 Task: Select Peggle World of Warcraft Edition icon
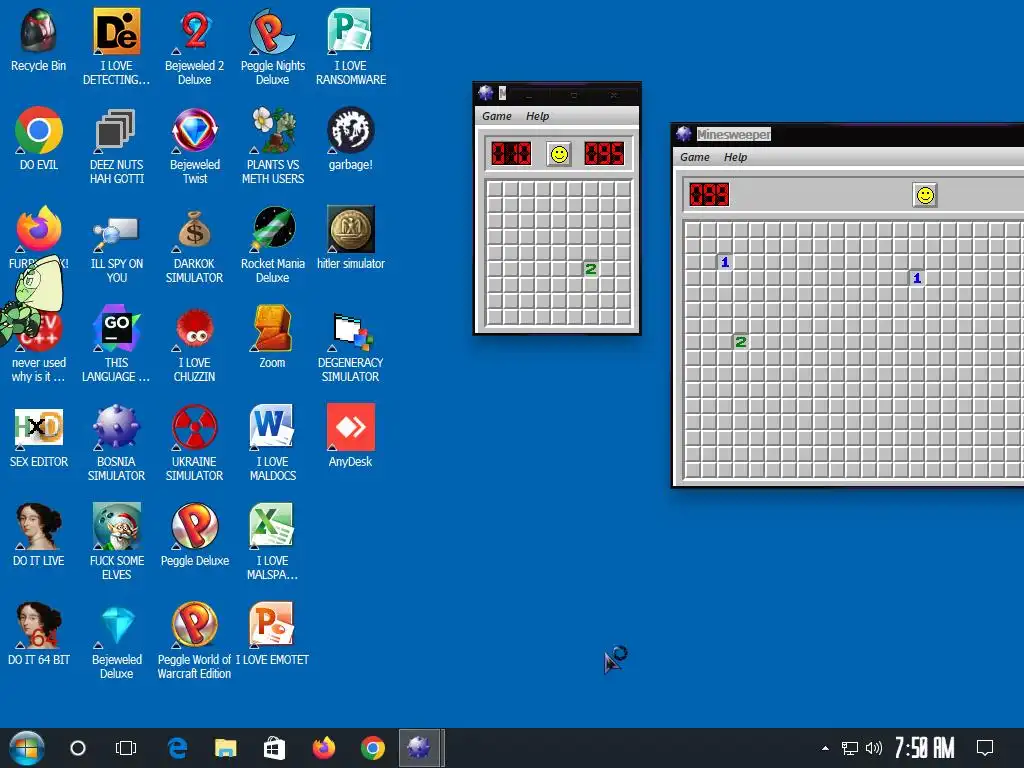click(194, 626)
